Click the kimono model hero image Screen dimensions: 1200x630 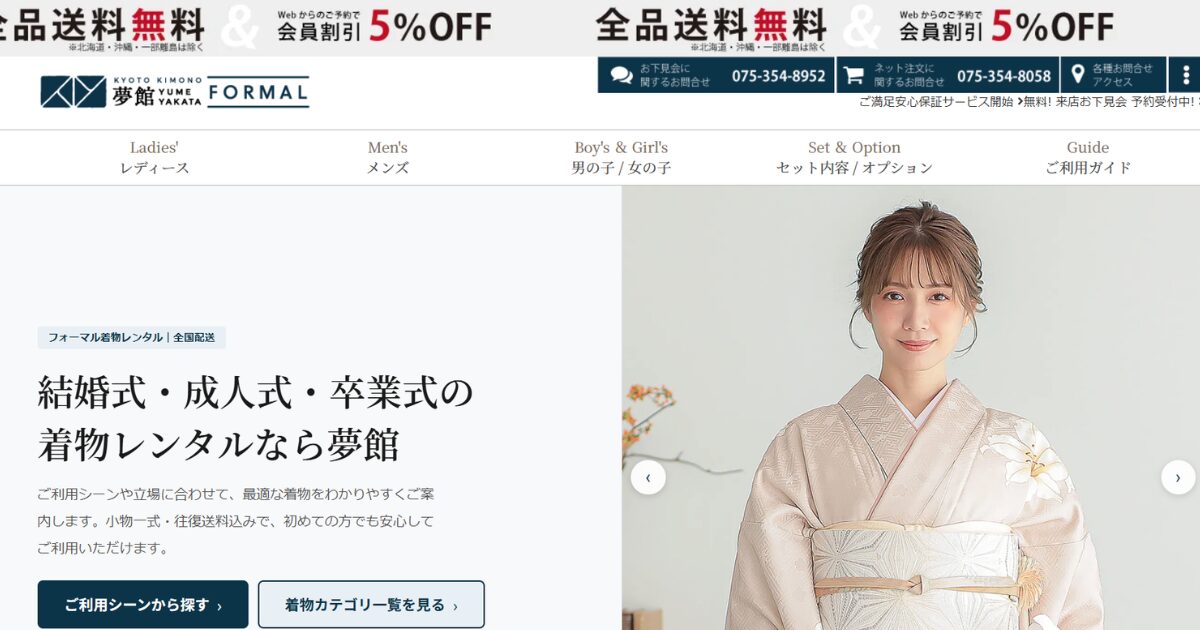point(911,408)
